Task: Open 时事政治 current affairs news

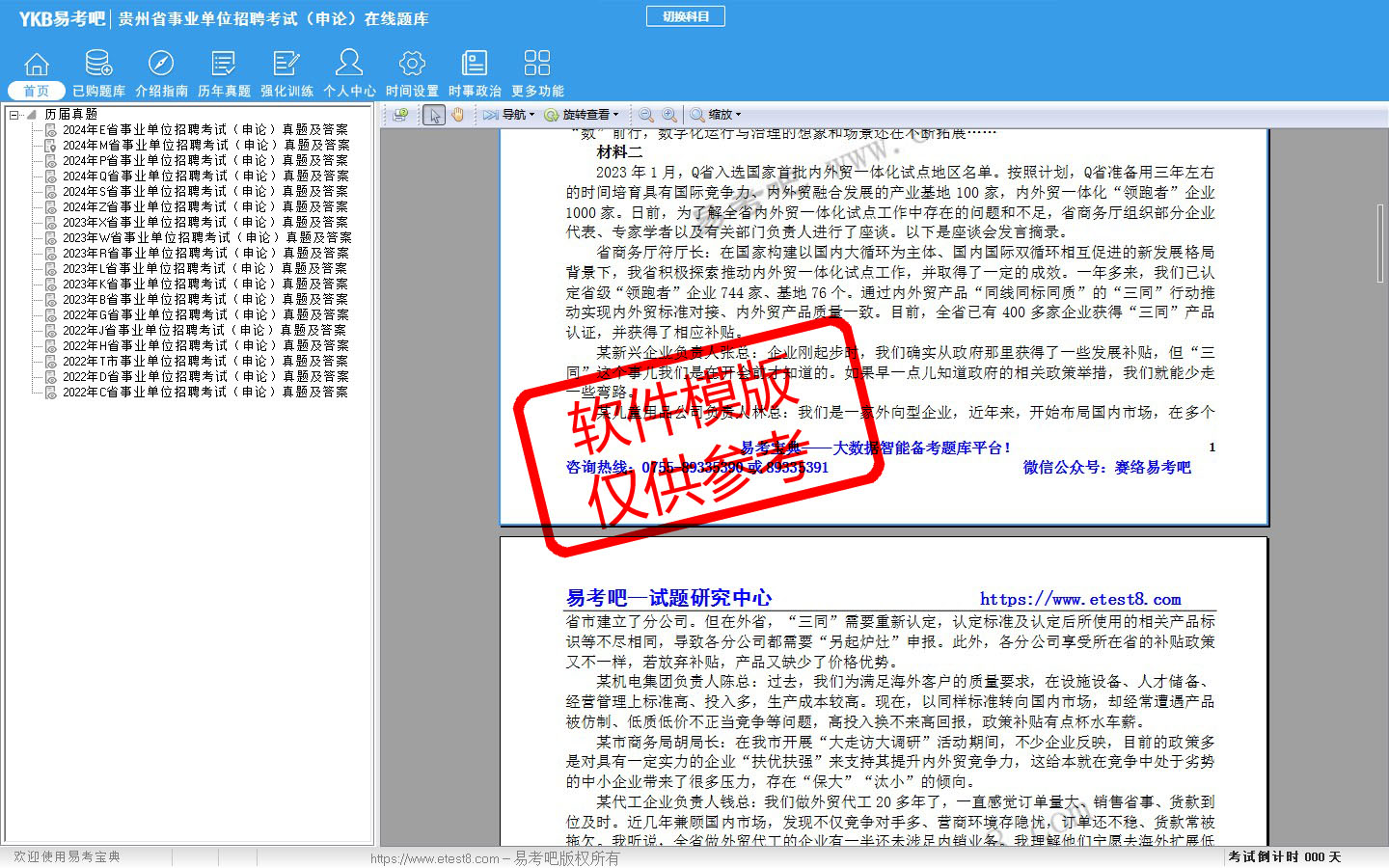Action: (x=475, y=73)
